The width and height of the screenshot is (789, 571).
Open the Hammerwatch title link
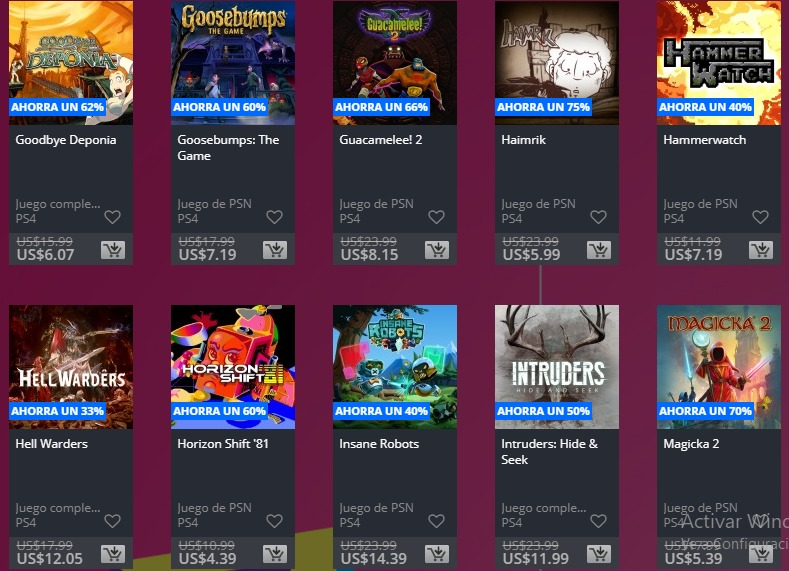tap(704, 140)
